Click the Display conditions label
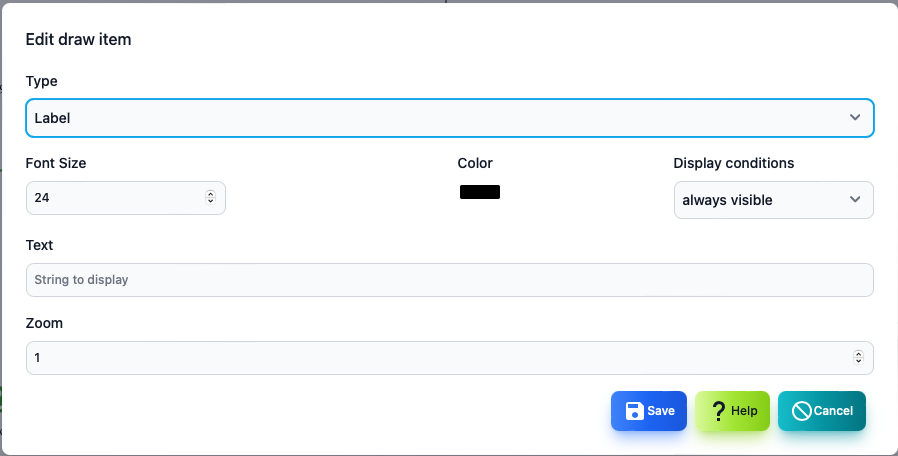Image resolution: width=898 pixels, height=456 pixels. [x=734, y=163]
